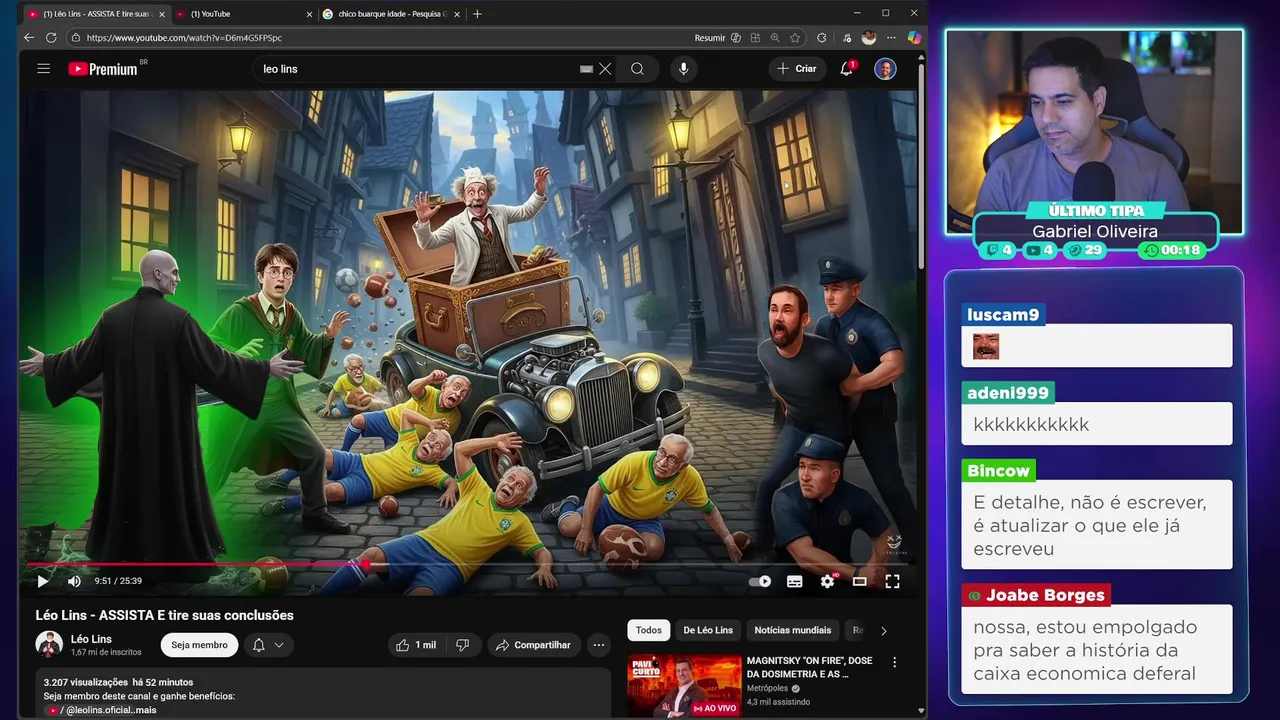The width and height of the screenshot is (1280, 720).
Task: Click the music note media control icon
Action: pyautogui.click(x=847, y=38)
